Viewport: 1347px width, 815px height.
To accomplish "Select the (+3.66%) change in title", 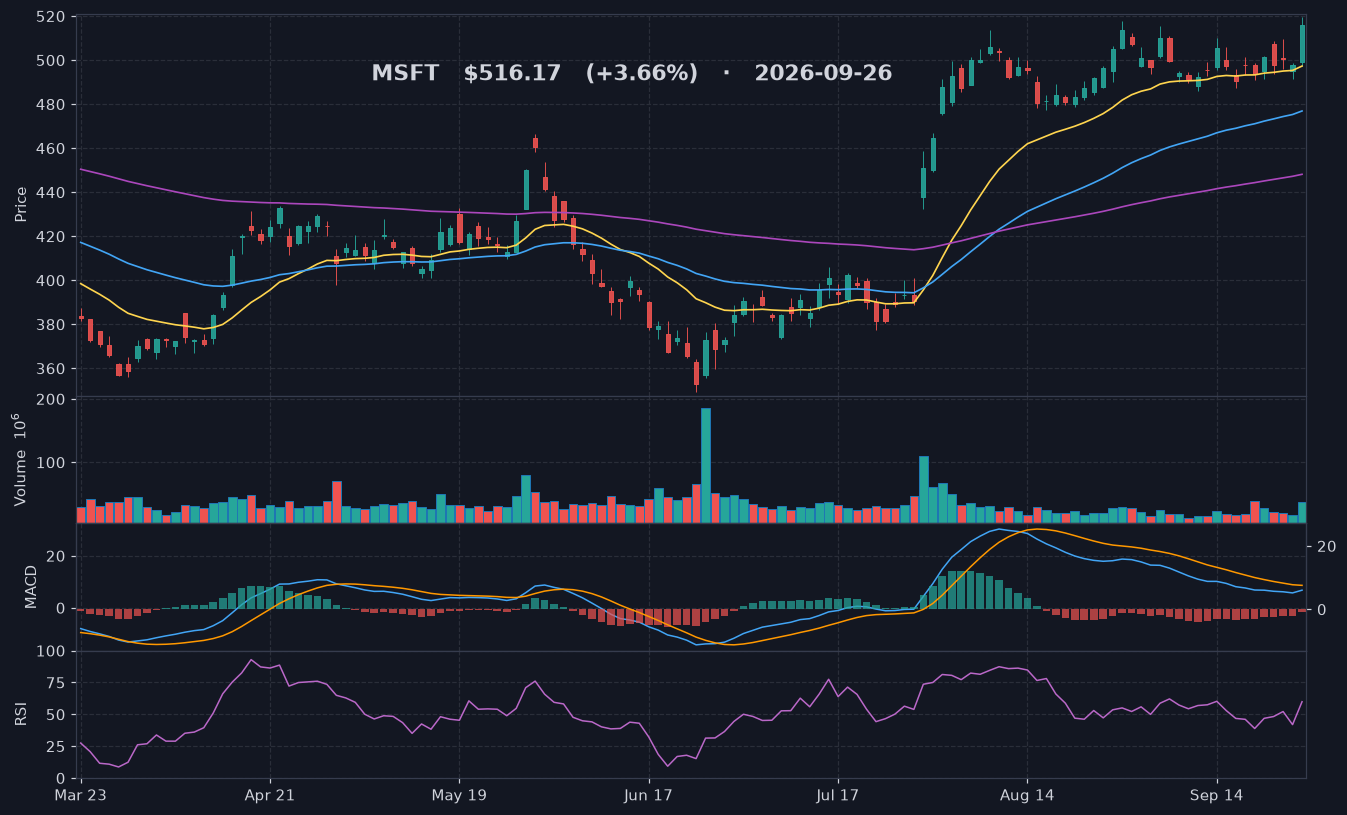I will coord(642,73).
